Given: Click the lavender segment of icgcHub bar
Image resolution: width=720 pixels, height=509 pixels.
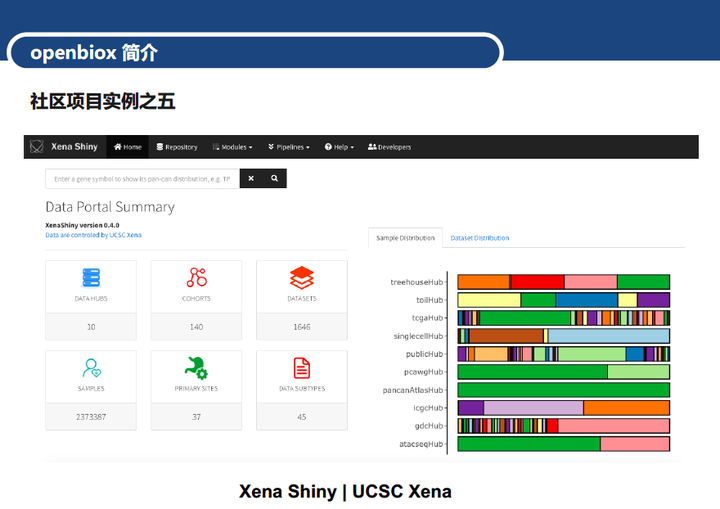Looking at the screenshot, I should coord(534,408).
